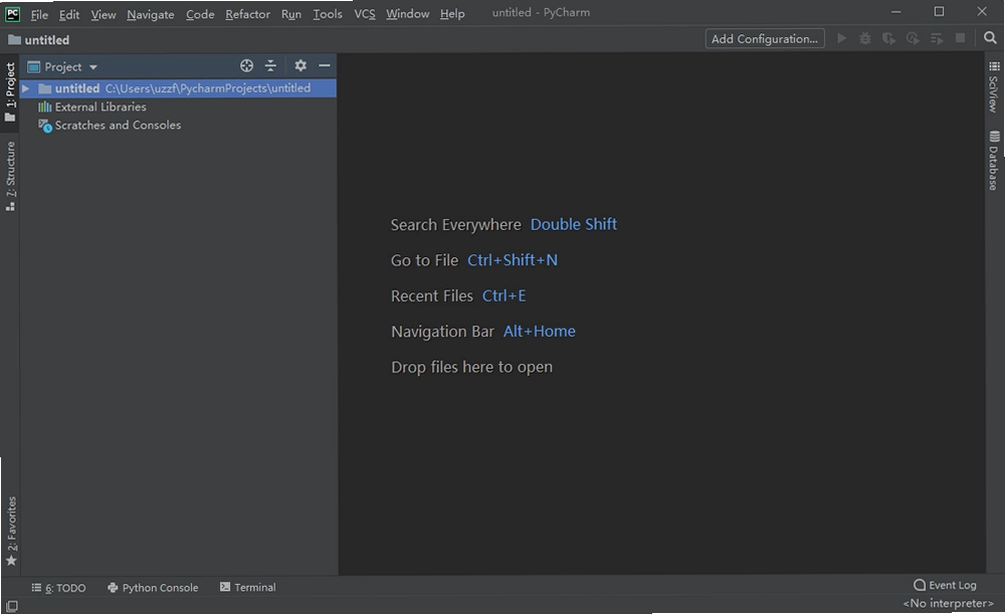Open the SciView side tab
The height and width of the screenshot is (614, 1005).
click(x=994, y=87)
